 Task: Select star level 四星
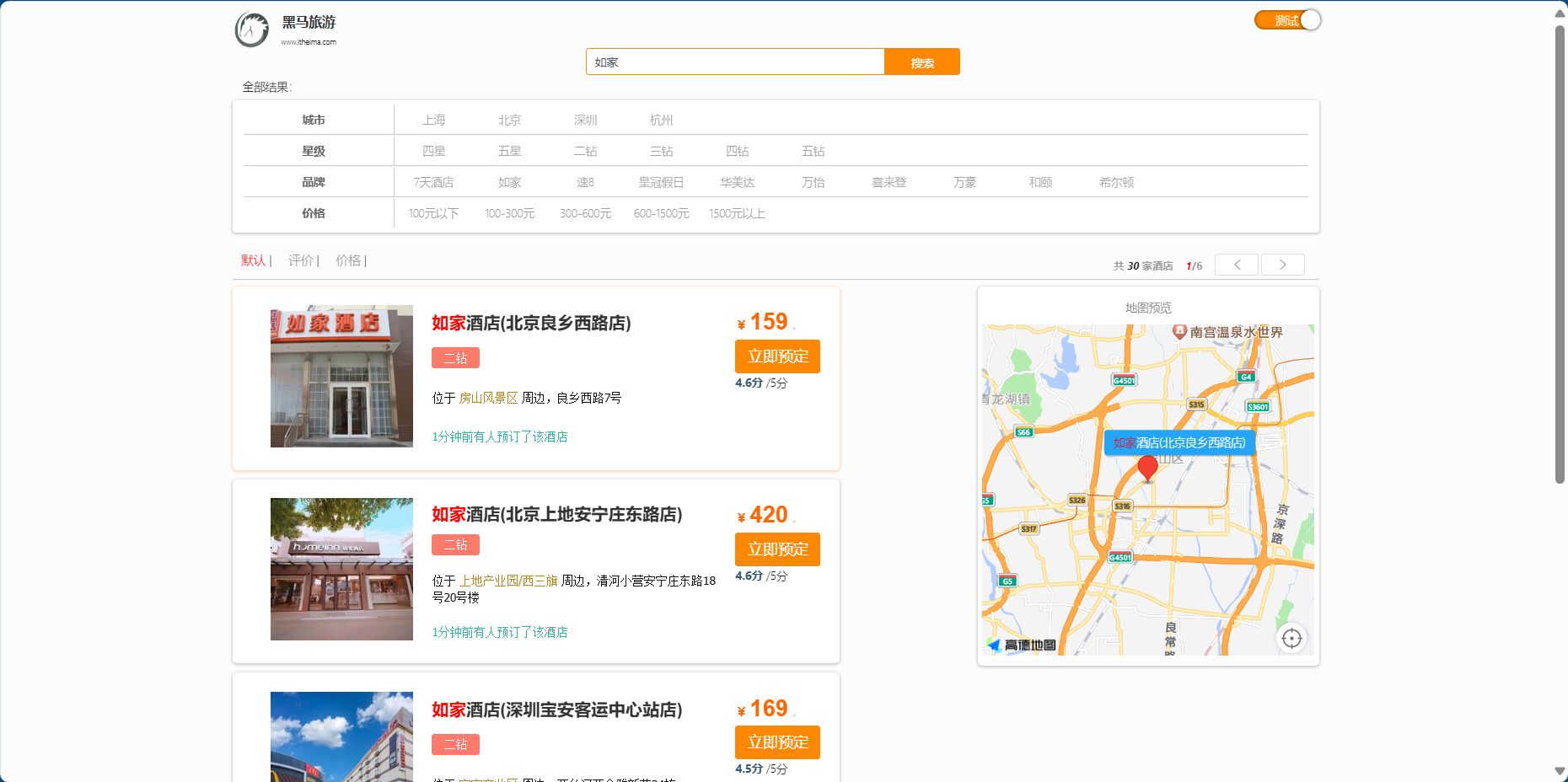[x=434, y=151]
